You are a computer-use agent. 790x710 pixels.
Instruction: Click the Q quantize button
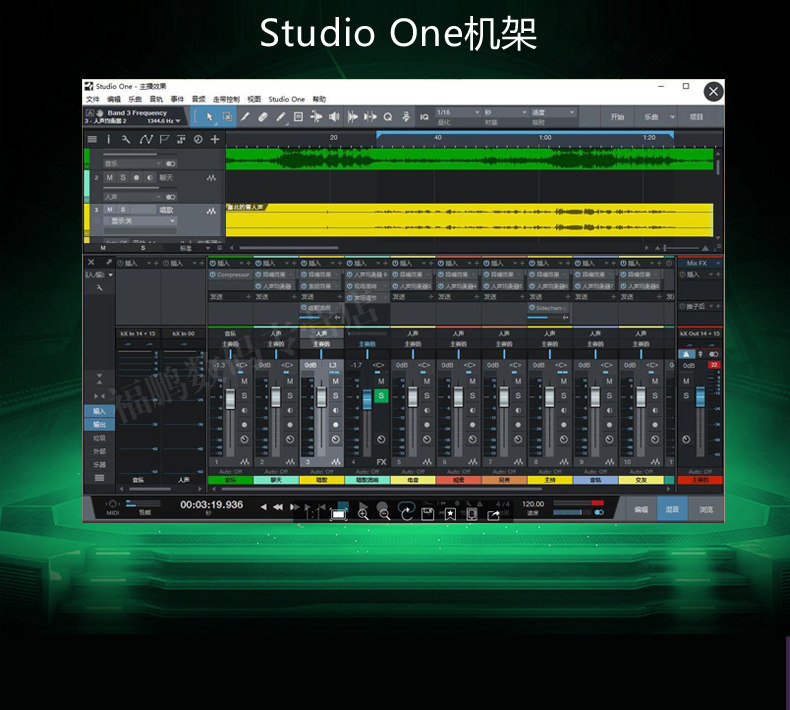pos(387,117)
